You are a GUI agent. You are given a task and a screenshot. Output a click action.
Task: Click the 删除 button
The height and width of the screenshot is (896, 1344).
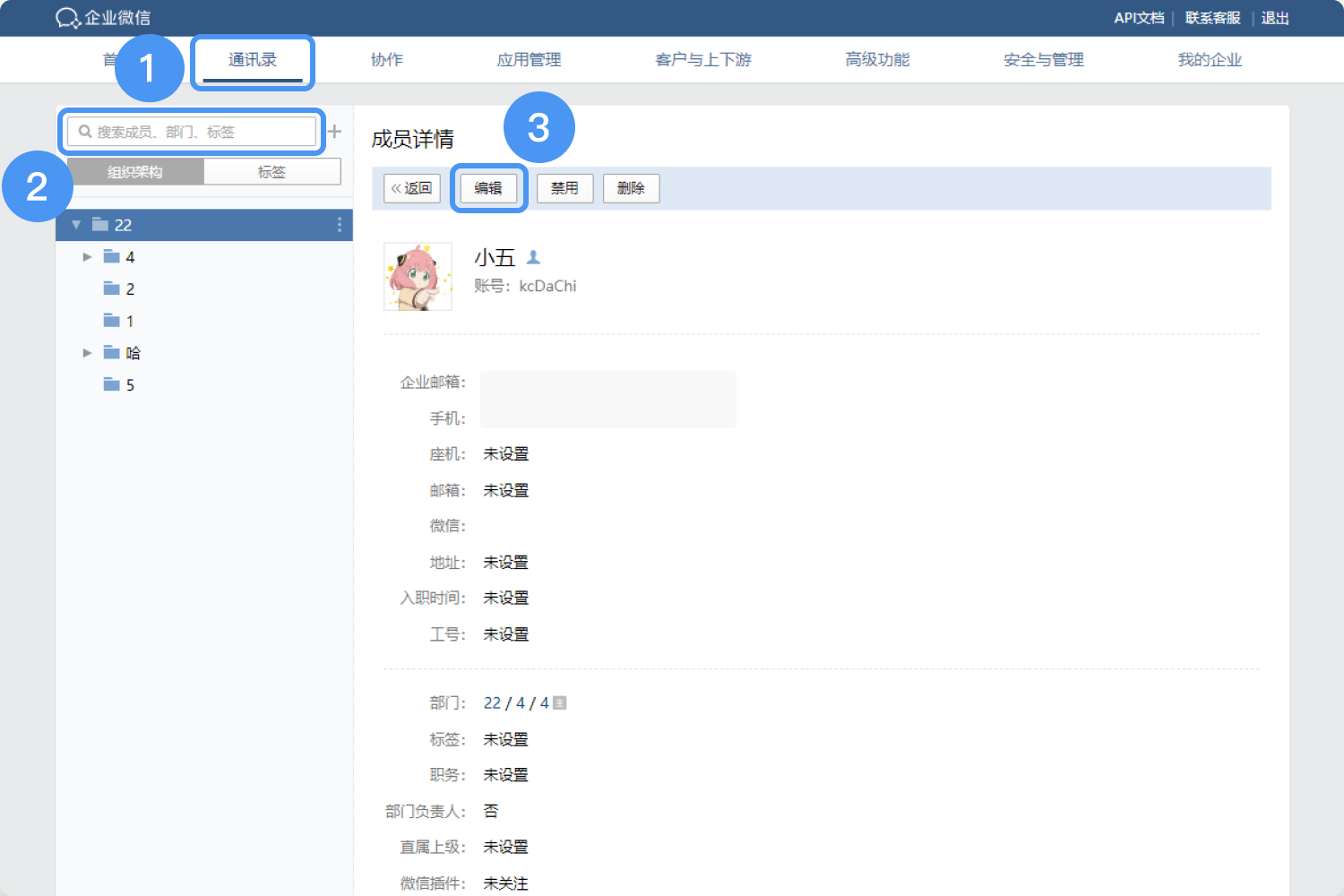pyautogui.click(x=631, y=188)
